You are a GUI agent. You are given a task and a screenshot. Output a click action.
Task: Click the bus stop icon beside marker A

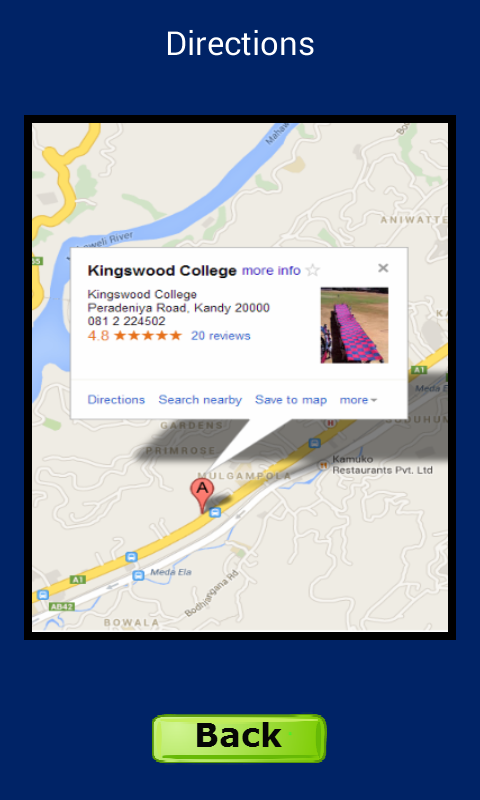(x=216, y=512)
